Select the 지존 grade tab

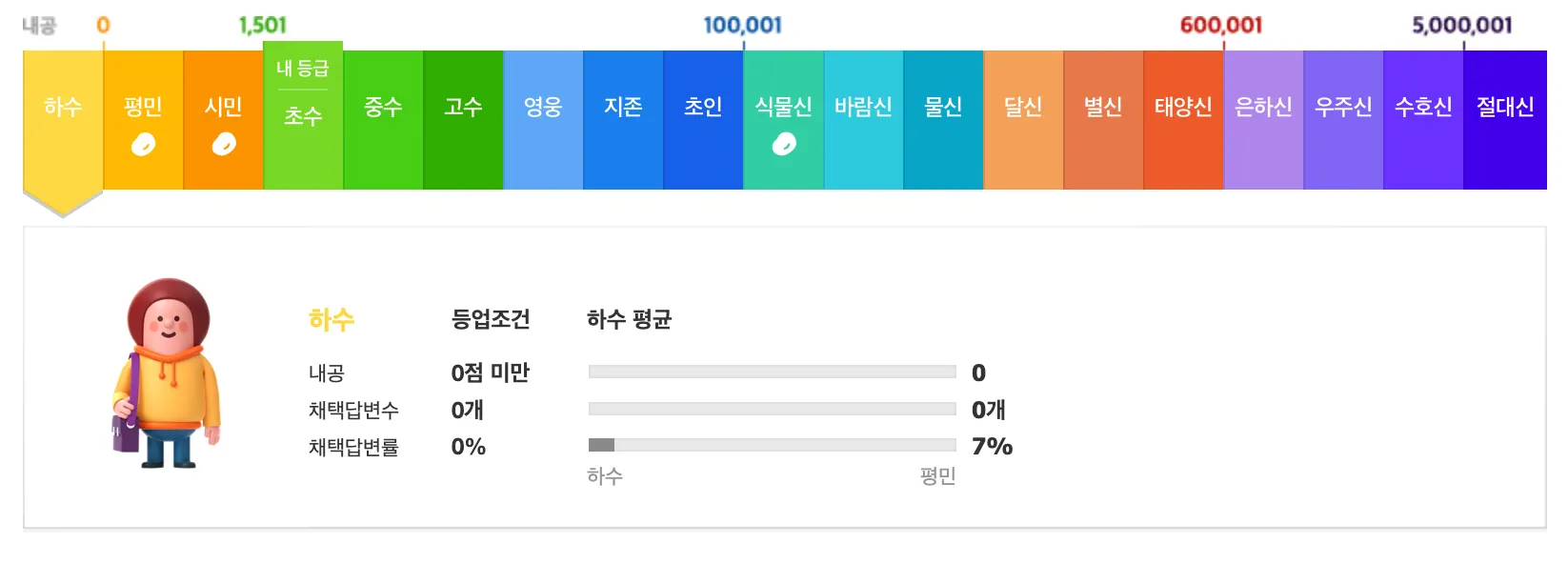pyautogui.click(x=623, y=120)
